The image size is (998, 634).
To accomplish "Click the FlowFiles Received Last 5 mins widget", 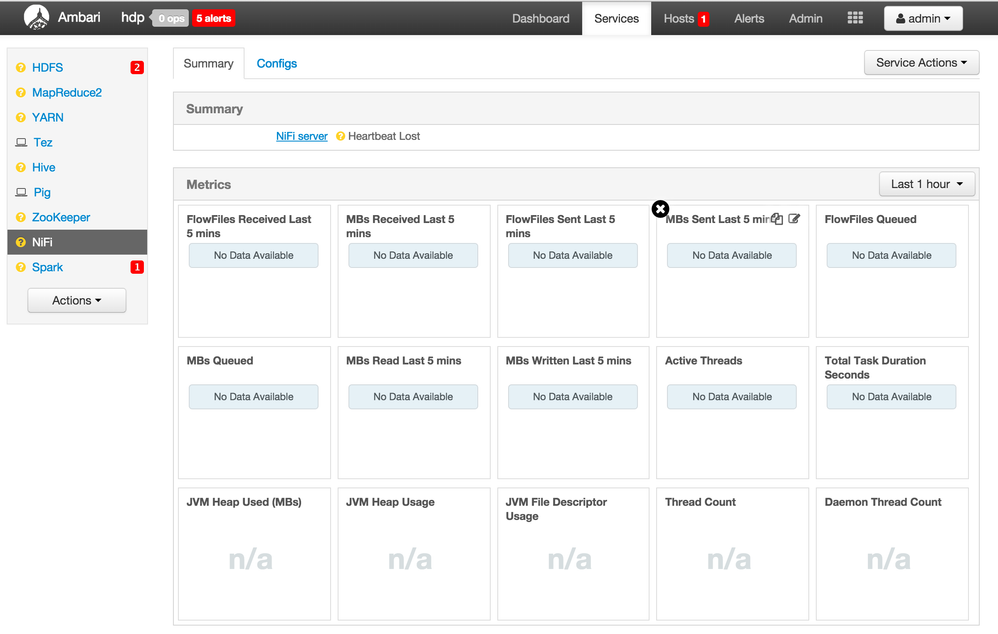I will click(254, 271).
